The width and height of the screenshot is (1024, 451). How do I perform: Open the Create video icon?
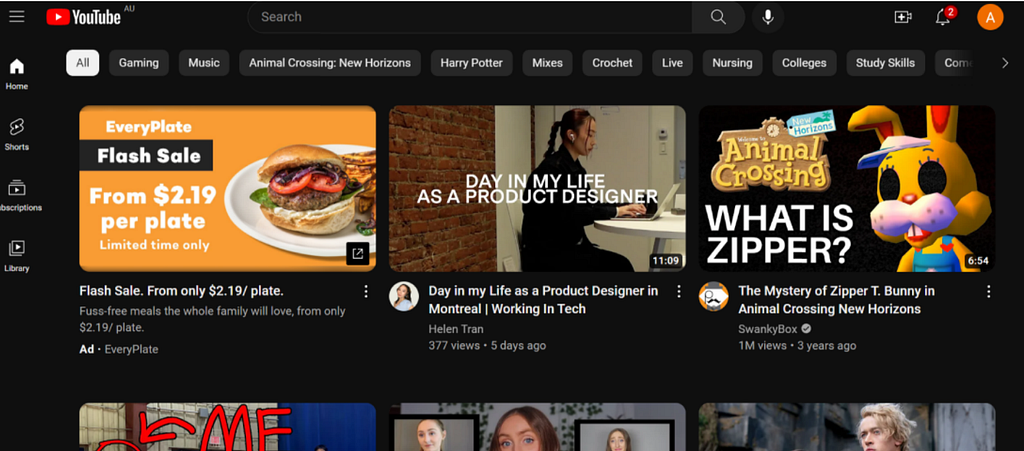click(x=903, y=17)
